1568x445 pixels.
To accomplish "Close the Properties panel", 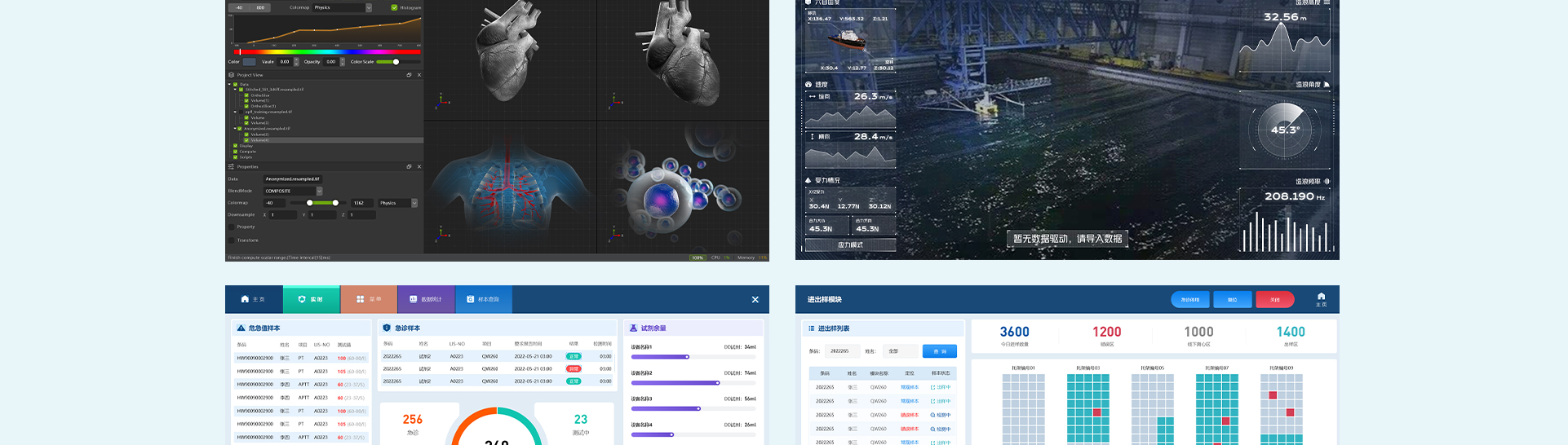I will coord(419,166).
